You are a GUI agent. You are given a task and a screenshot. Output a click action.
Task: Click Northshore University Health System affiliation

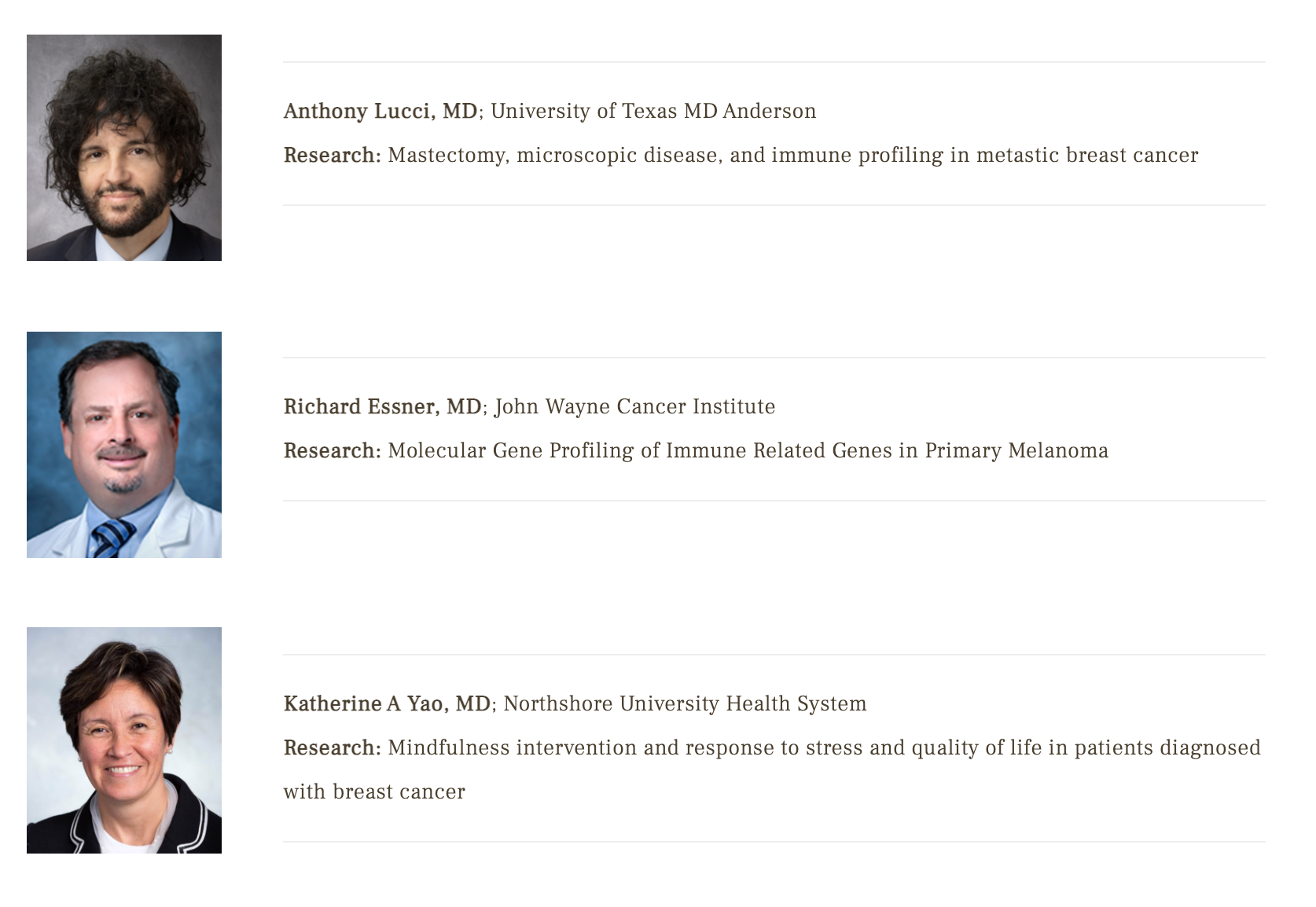[685, 703]
